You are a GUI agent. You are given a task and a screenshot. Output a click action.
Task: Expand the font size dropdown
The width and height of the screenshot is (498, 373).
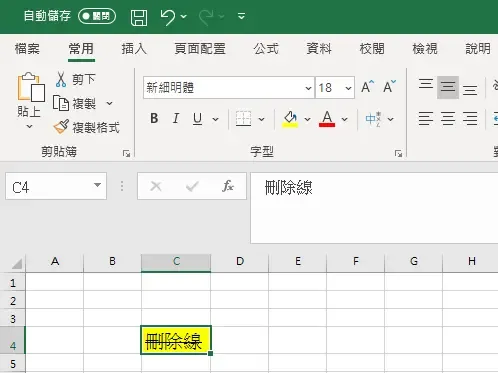[348, 88]
